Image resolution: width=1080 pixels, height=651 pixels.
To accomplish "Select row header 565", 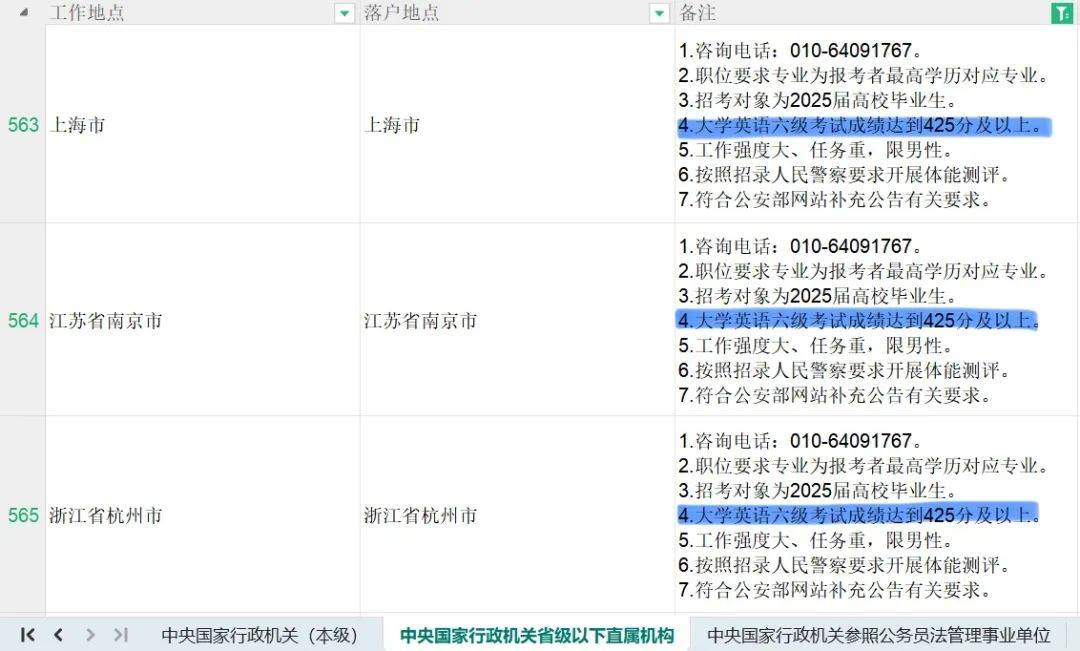I will point(23,515).
